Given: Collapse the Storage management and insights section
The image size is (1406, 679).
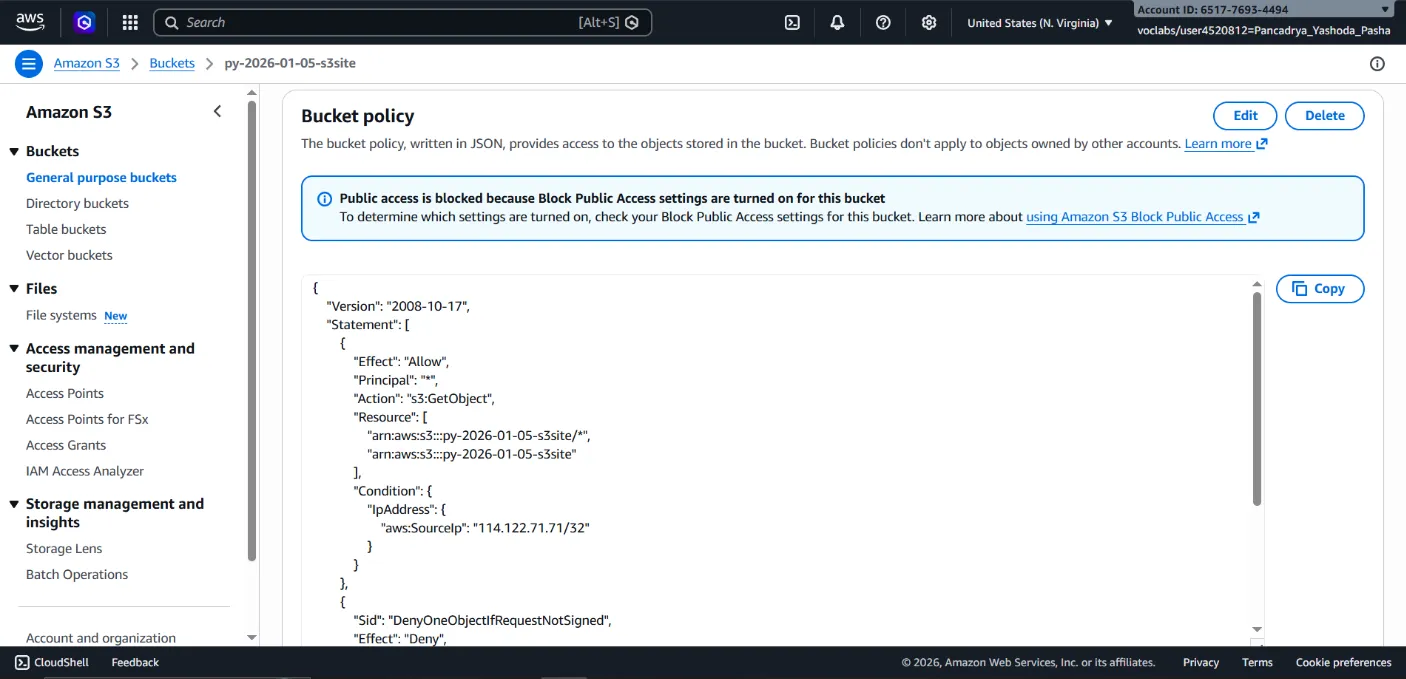Looking at the screenshot, I should [x=14, y=504].
